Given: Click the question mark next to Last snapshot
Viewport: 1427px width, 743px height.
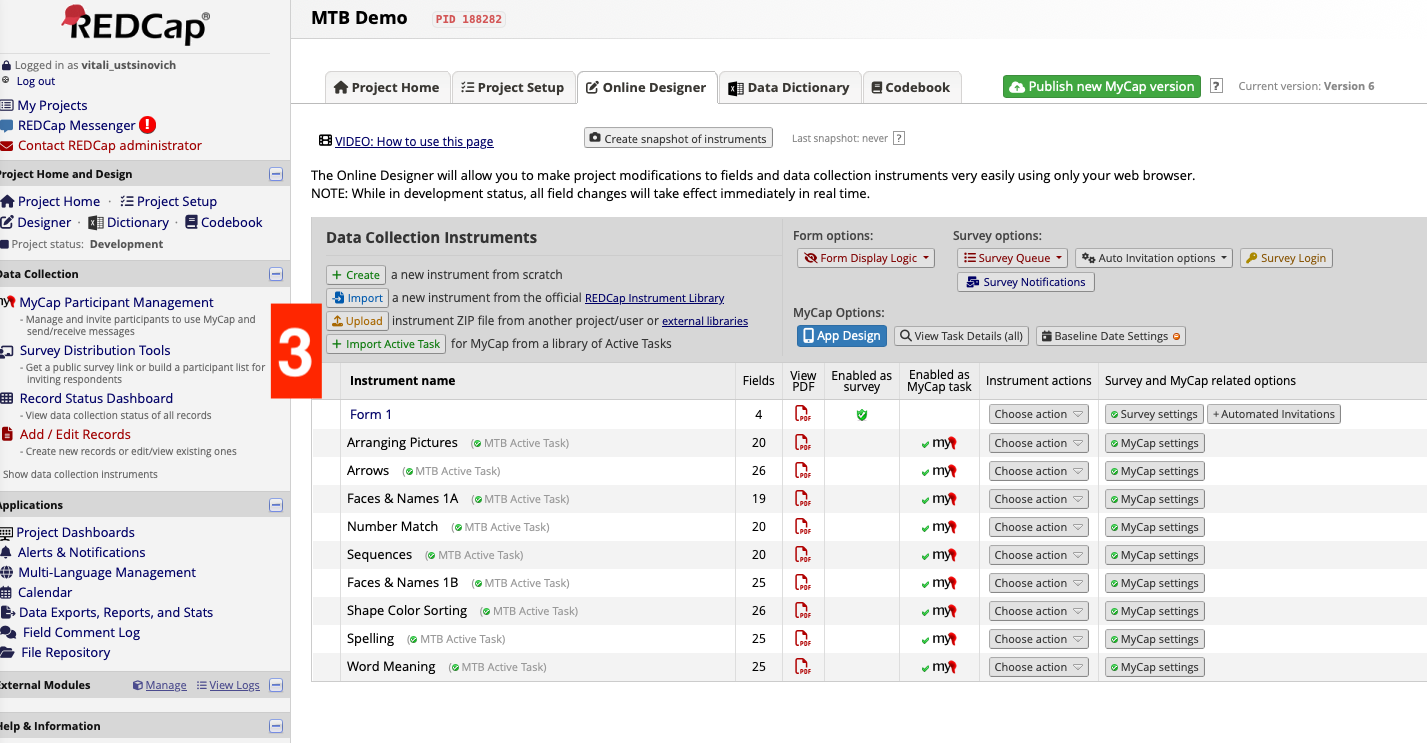Looking at the screenshot, I should [899, 138].
